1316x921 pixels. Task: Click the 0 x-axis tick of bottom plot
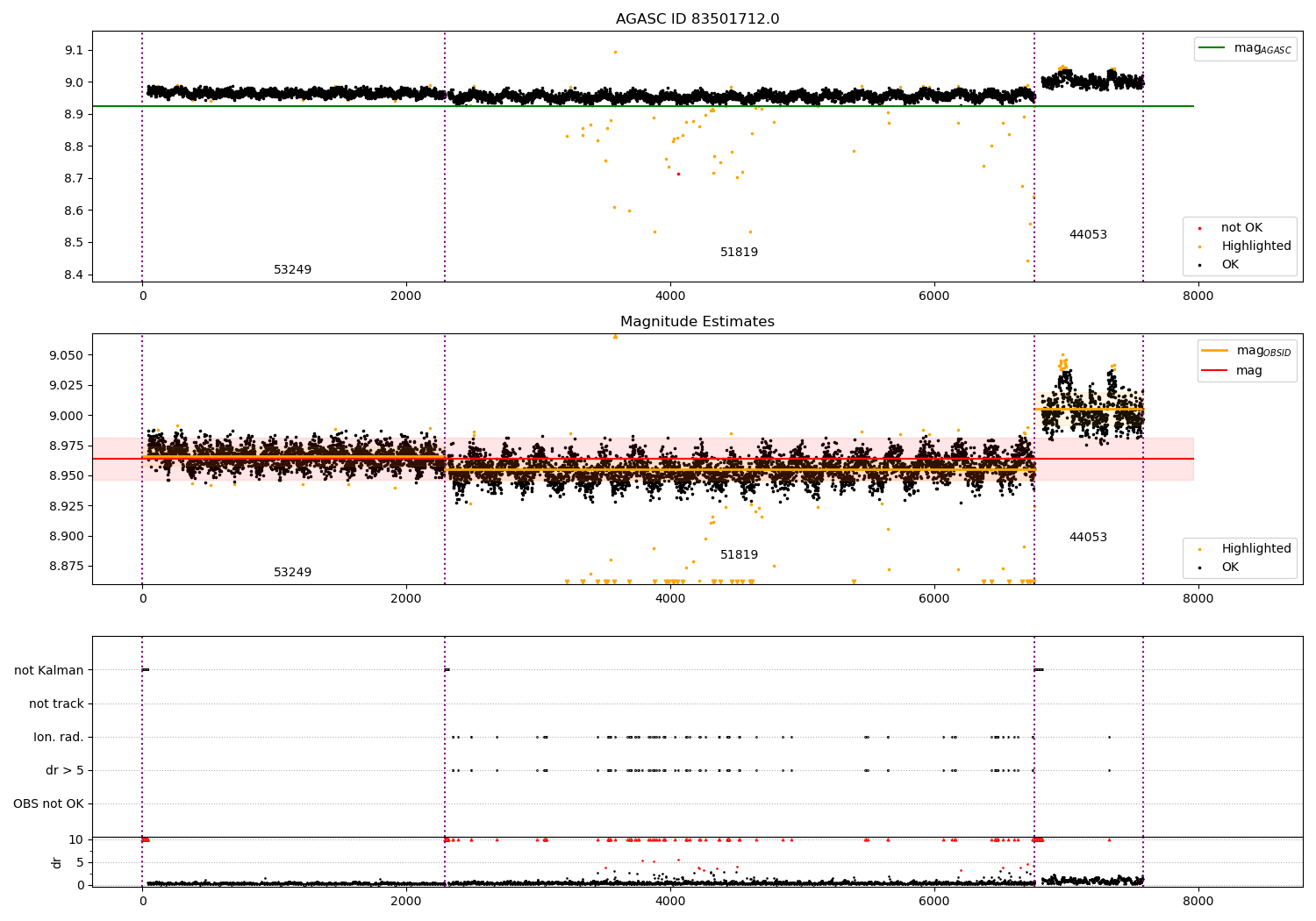pyautogui.click(x=142, y=901)
